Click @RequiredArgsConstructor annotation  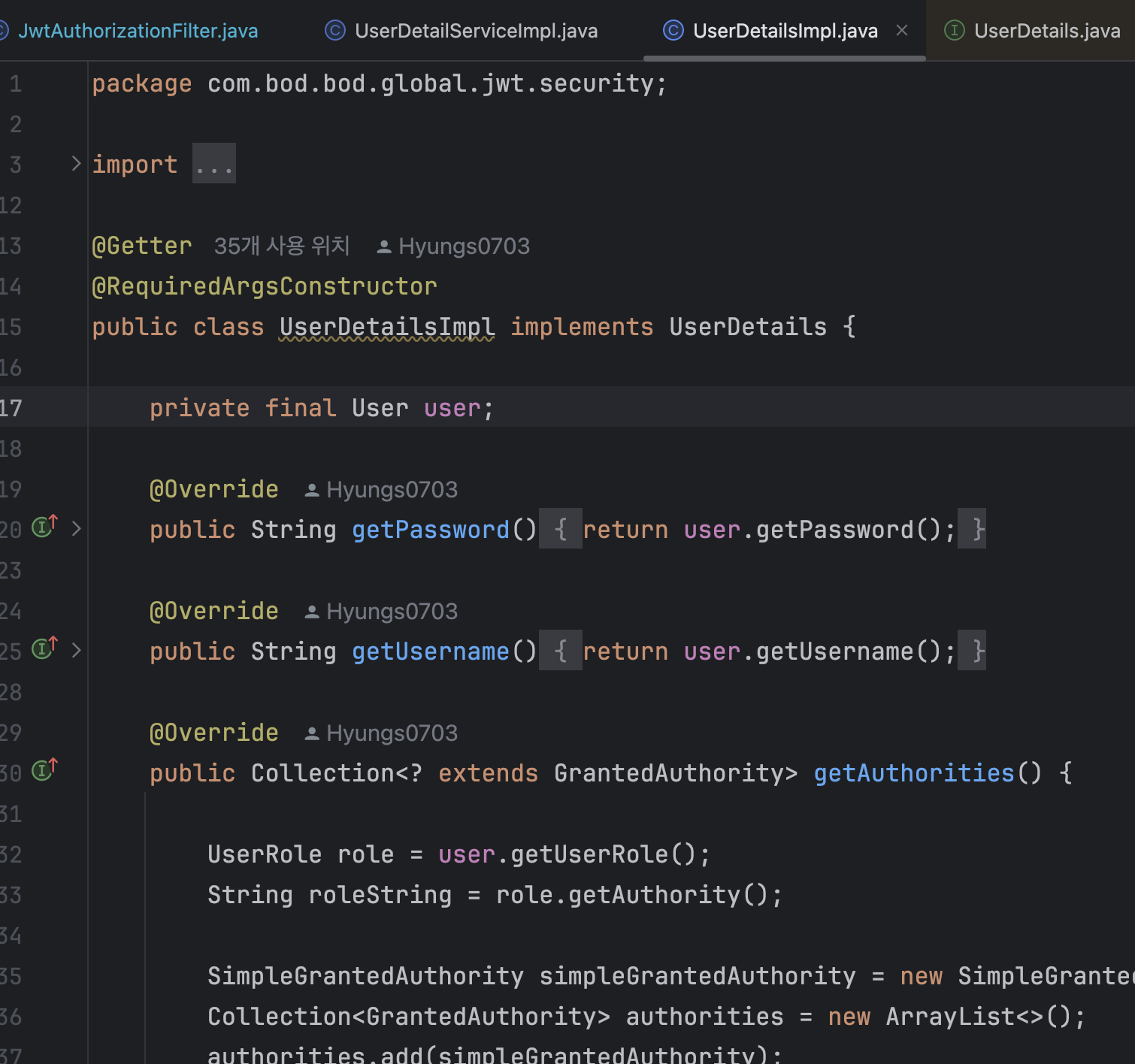click(x=264, y=286)
